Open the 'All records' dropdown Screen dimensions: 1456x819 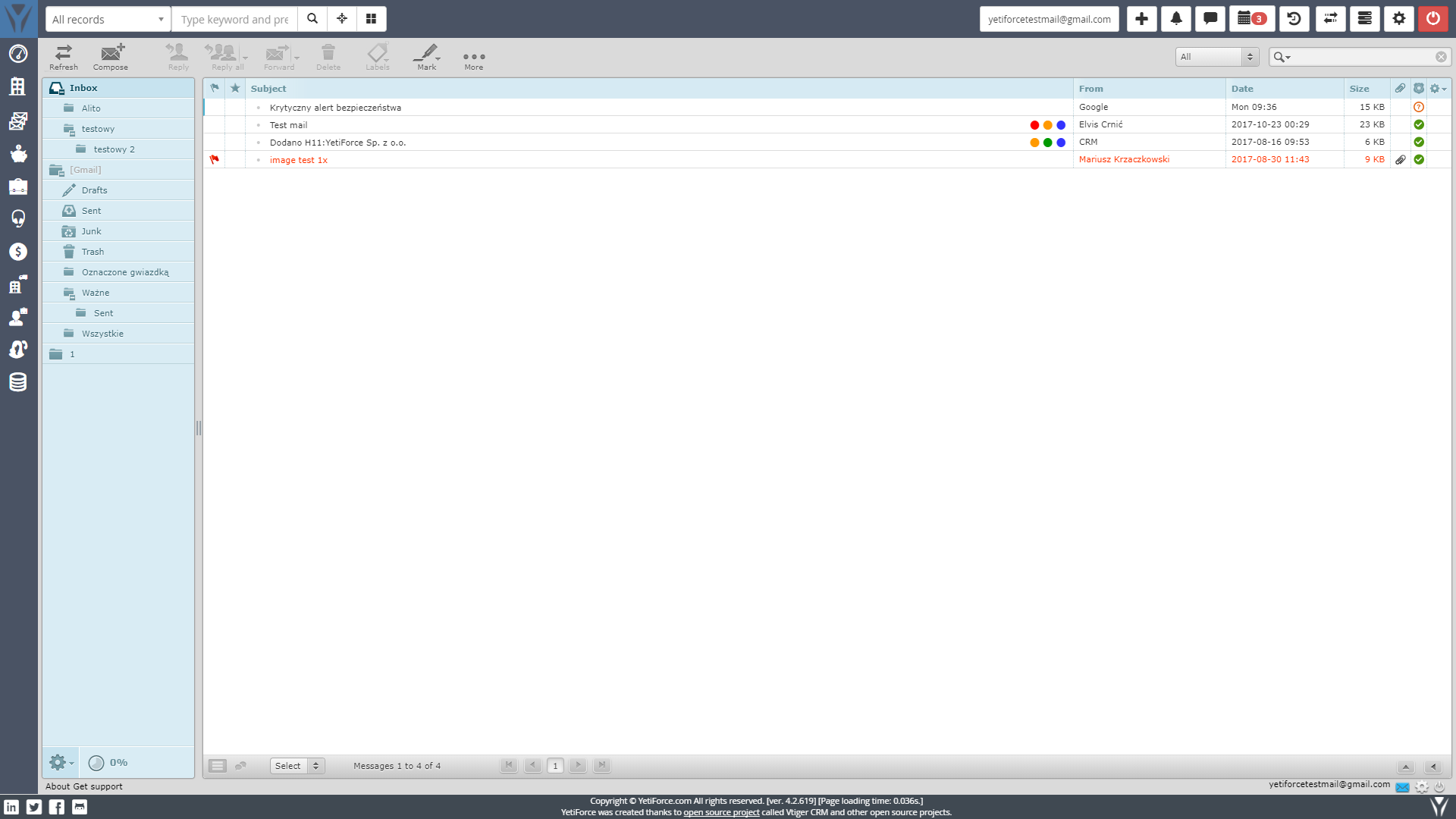tap(107, 18)
